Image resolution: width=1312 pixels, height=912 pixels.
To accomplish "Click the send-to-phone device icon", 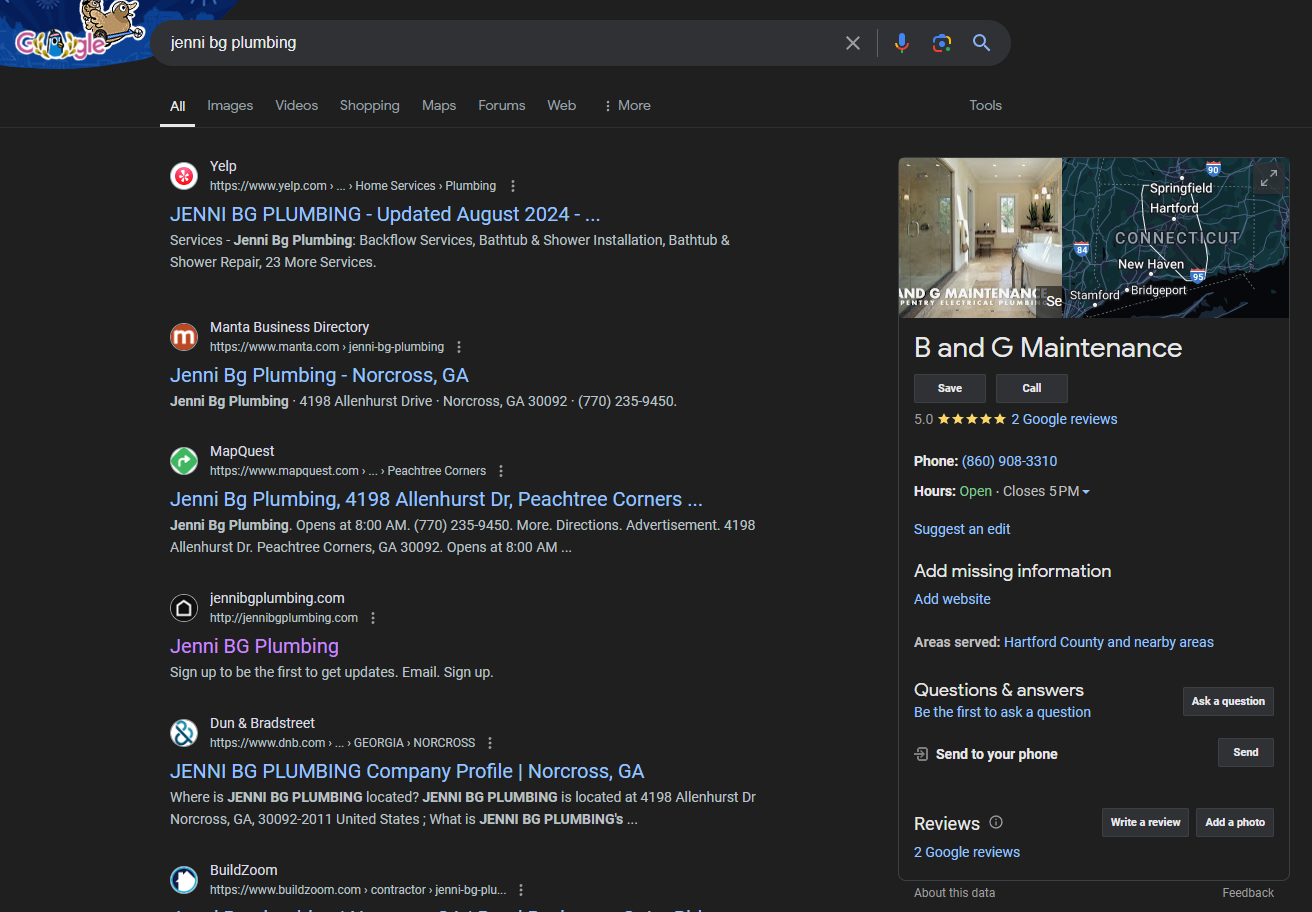I will click(x=921, y=754).
